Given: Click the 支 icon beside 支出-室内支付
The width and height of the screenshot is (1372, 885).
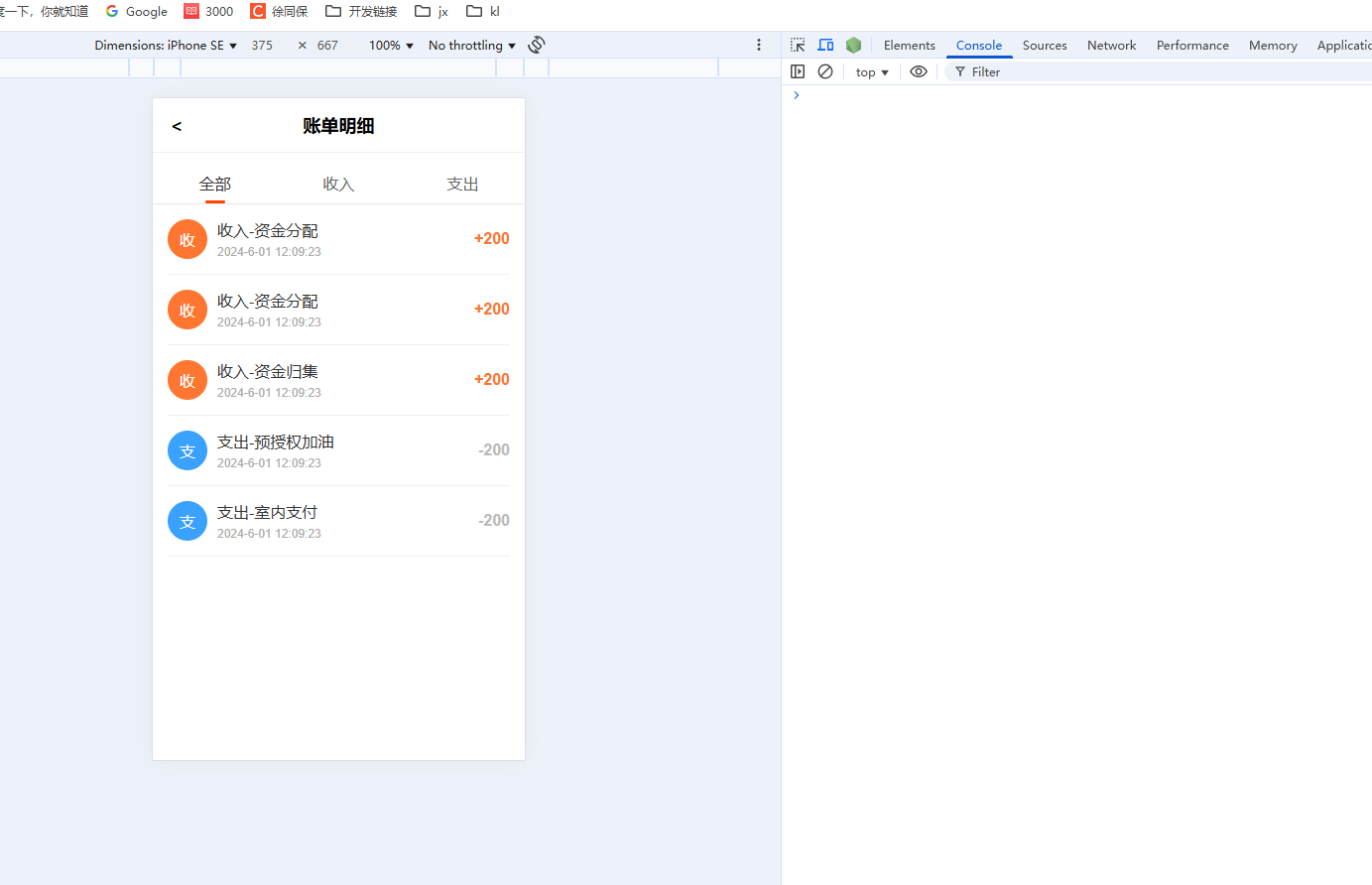Looking at the screenshot, I should 187,521.
